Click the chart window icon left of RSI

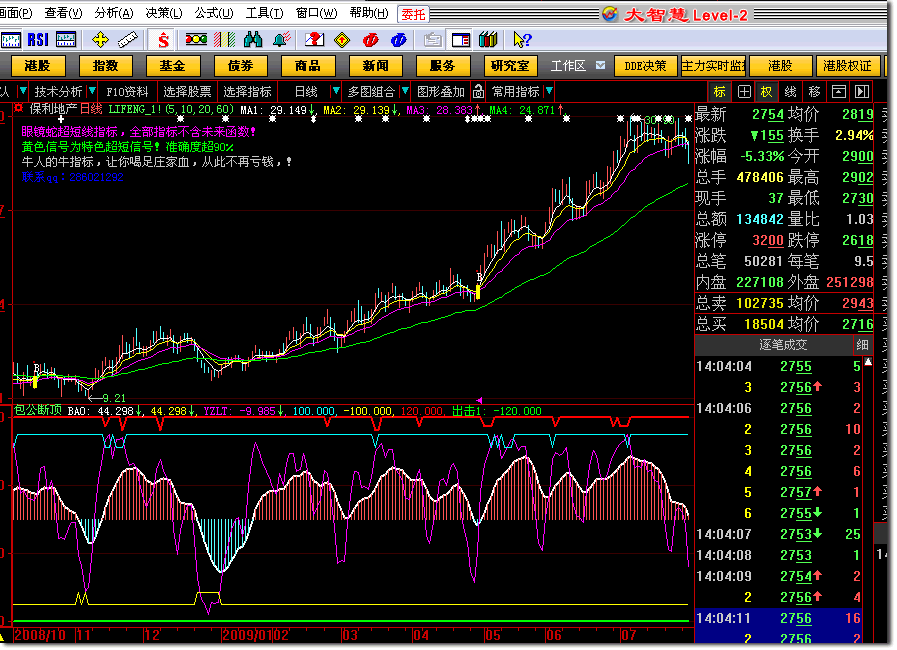(x=10, y=39)
